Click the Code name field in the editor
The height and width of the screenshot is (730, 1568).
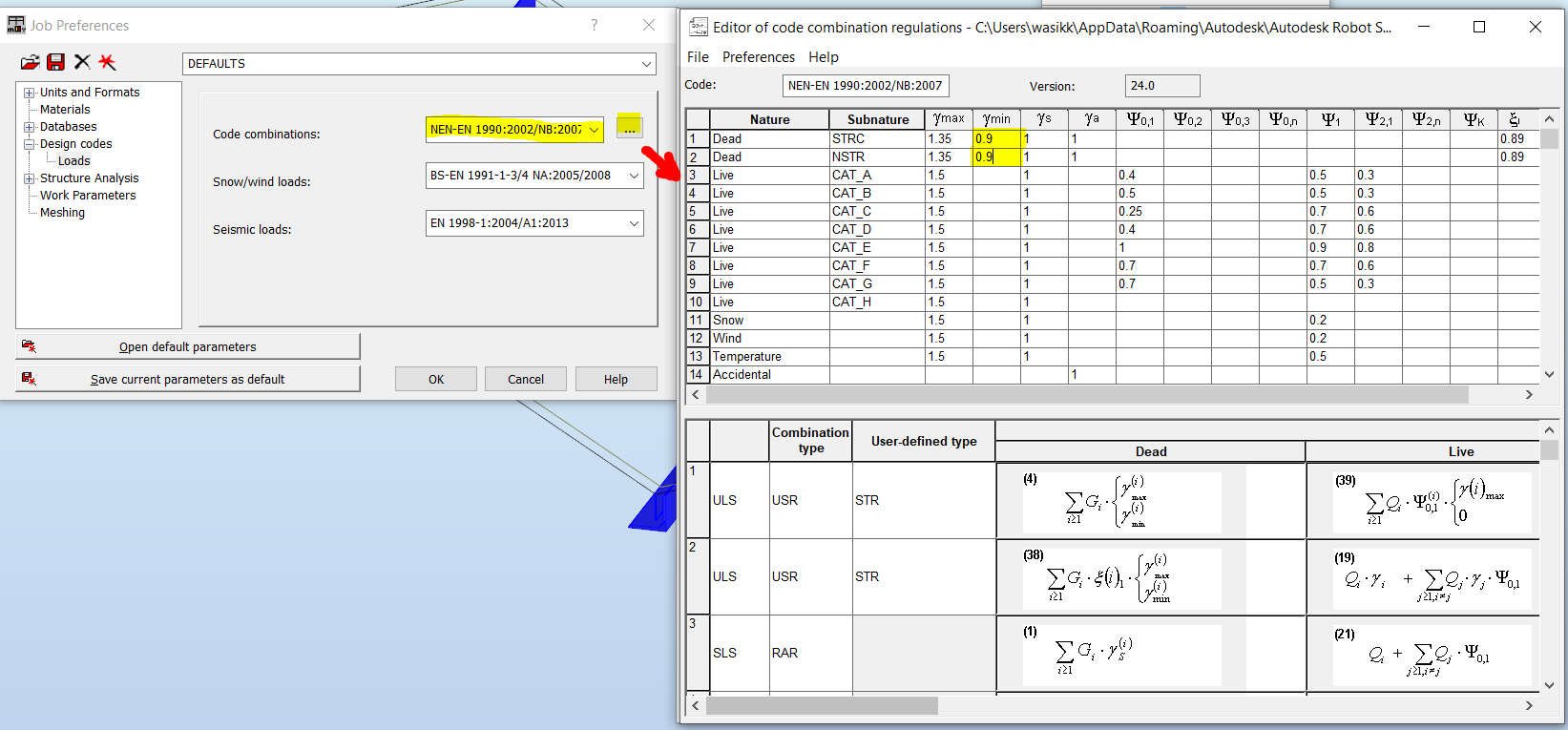866,86
